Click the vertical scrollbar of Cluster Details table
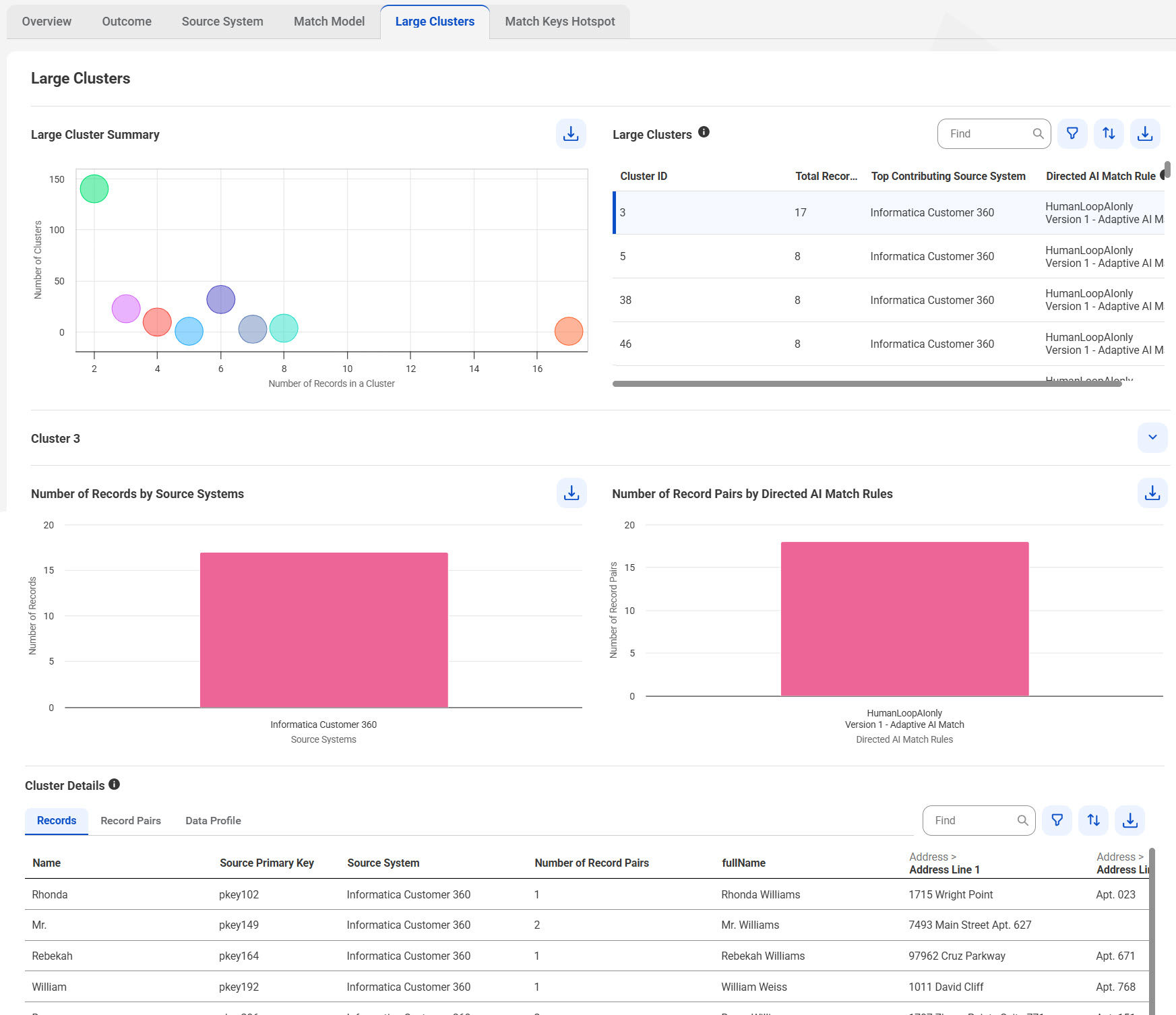This screenshot has width=1176, height=1015. [1152, 930]
